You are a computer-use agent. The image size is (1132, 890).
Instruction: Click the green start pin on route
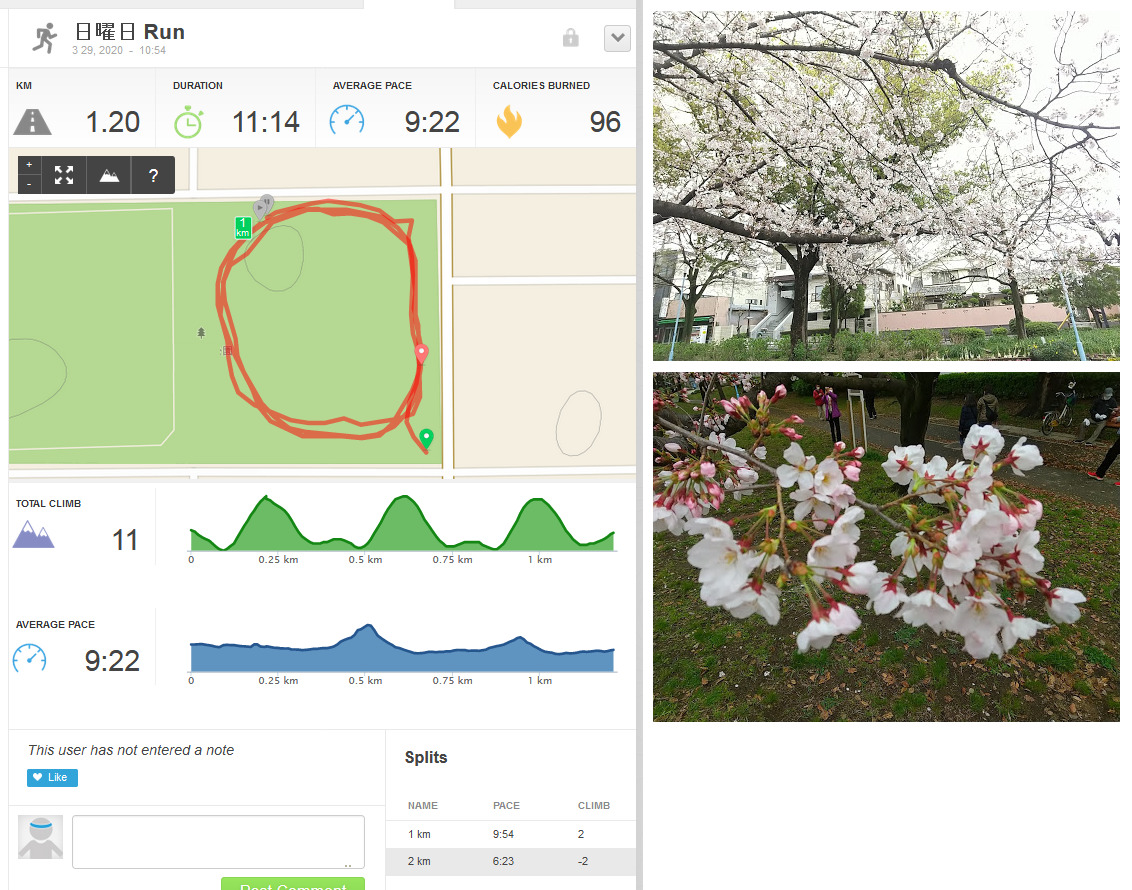point(427,438)
